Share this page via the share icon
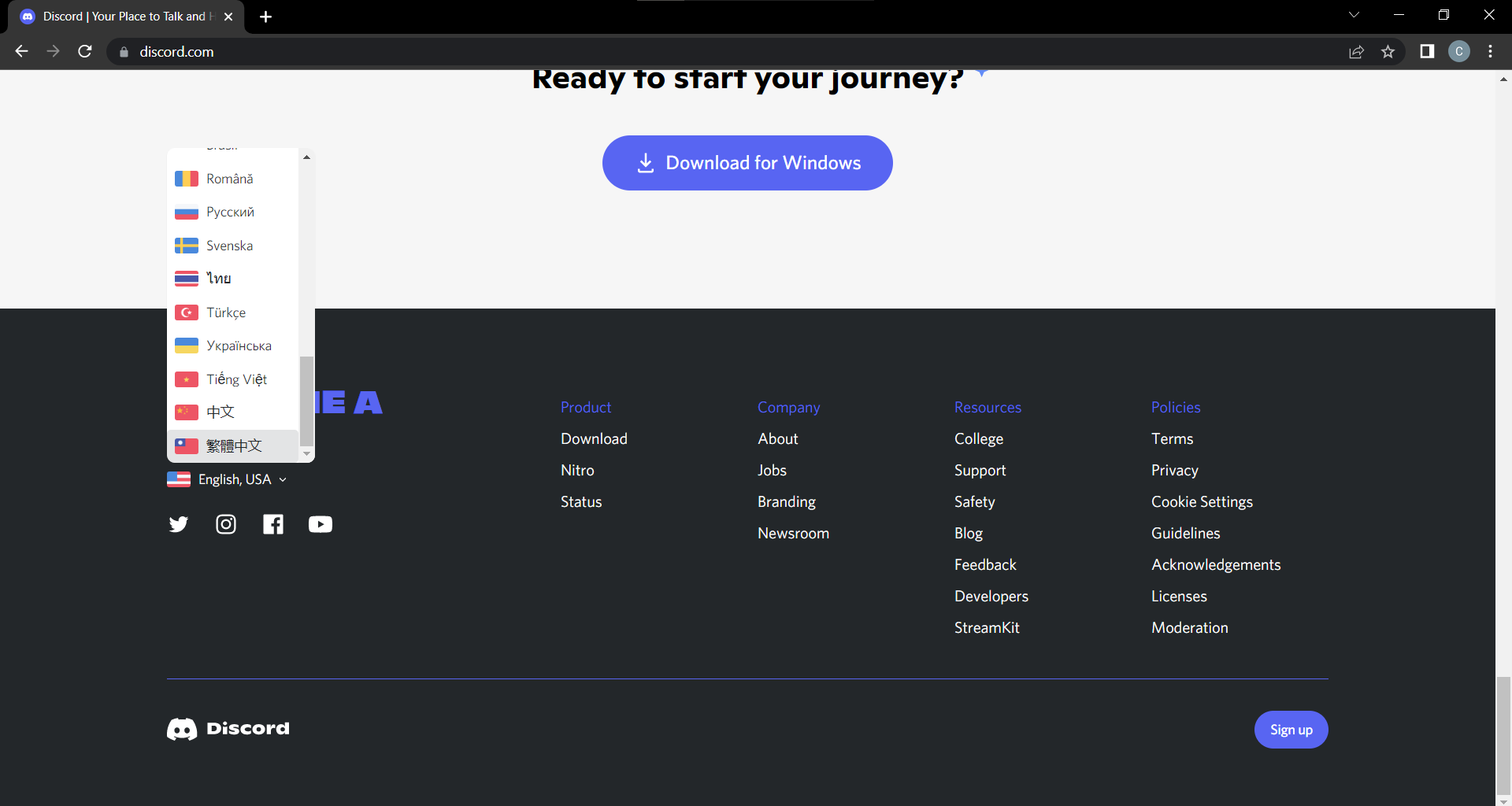The width and height of the screenshot is (1512, 806). pyautogui.click(x=1356, y=52)
